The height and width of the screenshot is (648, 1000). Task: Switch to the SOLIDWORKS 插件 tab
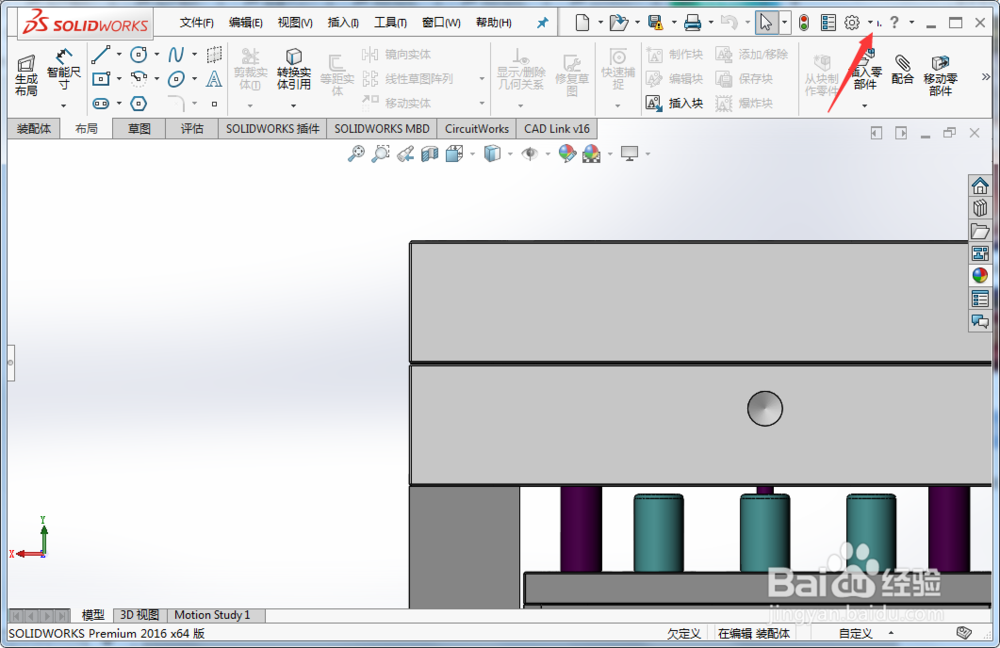pos(272,129)
